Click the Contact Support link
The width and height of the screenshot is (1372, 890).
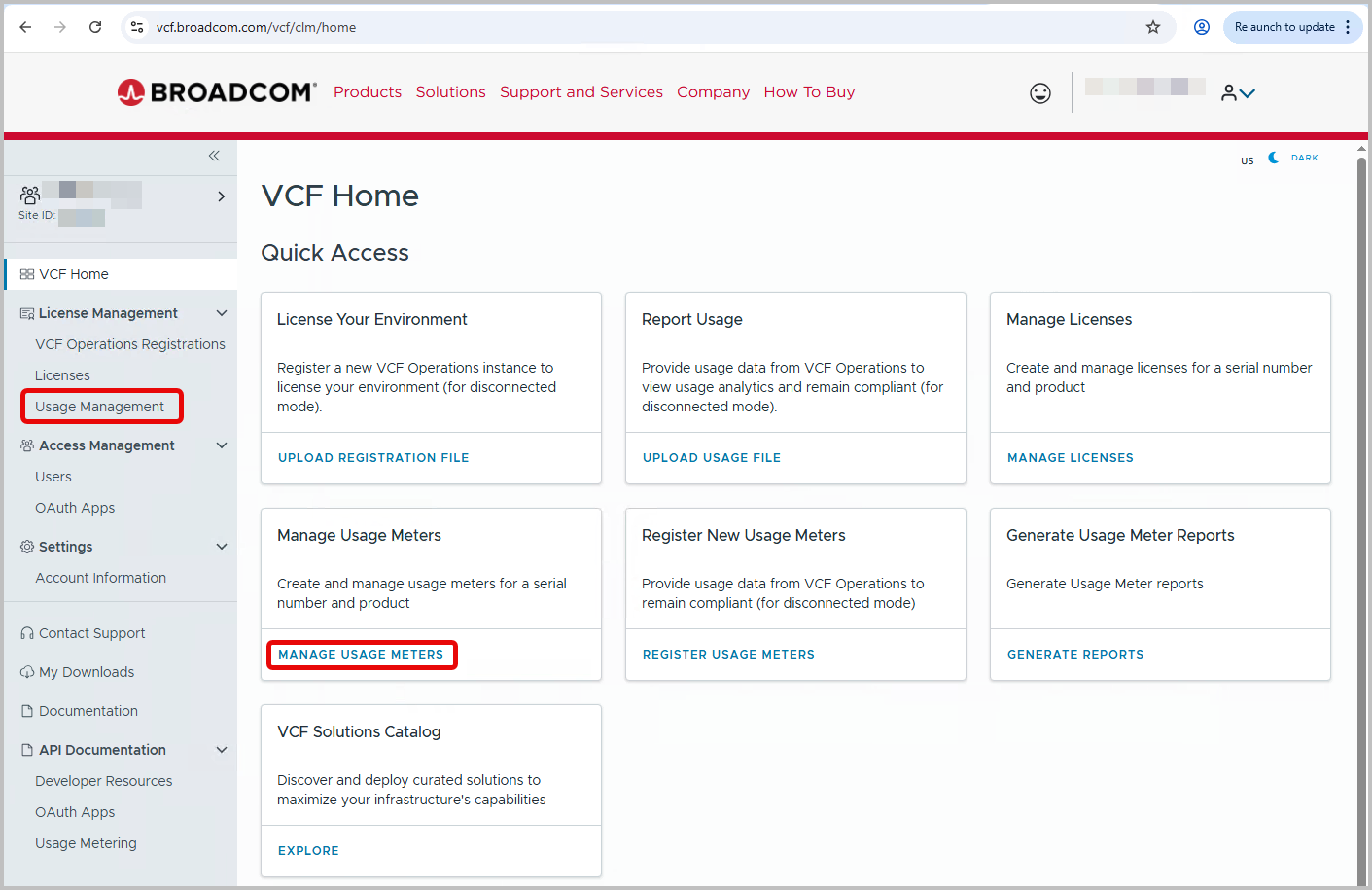[92, 633]
